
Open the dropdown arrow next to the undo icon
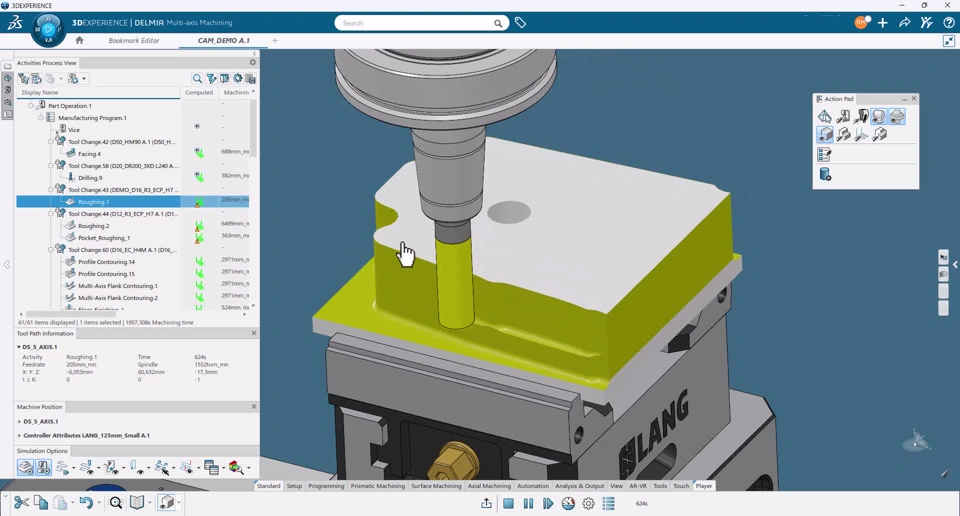point(99,503)
